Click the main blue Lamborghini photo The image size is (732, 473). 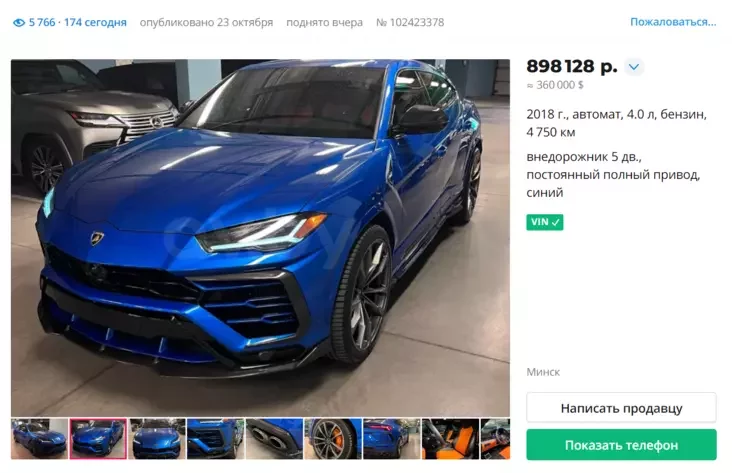[260, 238]
